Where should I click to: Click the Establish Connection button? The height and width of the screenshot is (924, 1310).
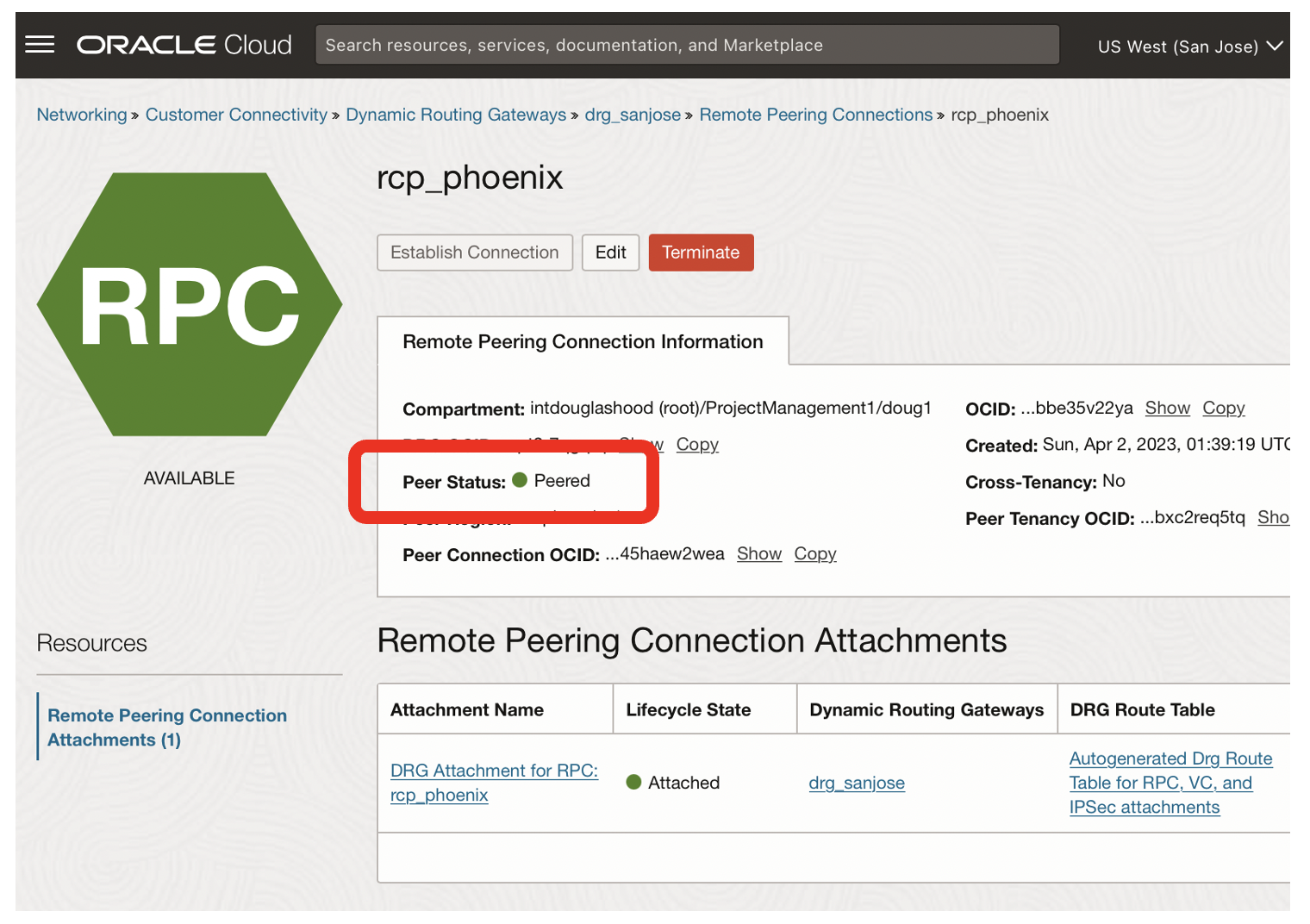tap(475, 252)
